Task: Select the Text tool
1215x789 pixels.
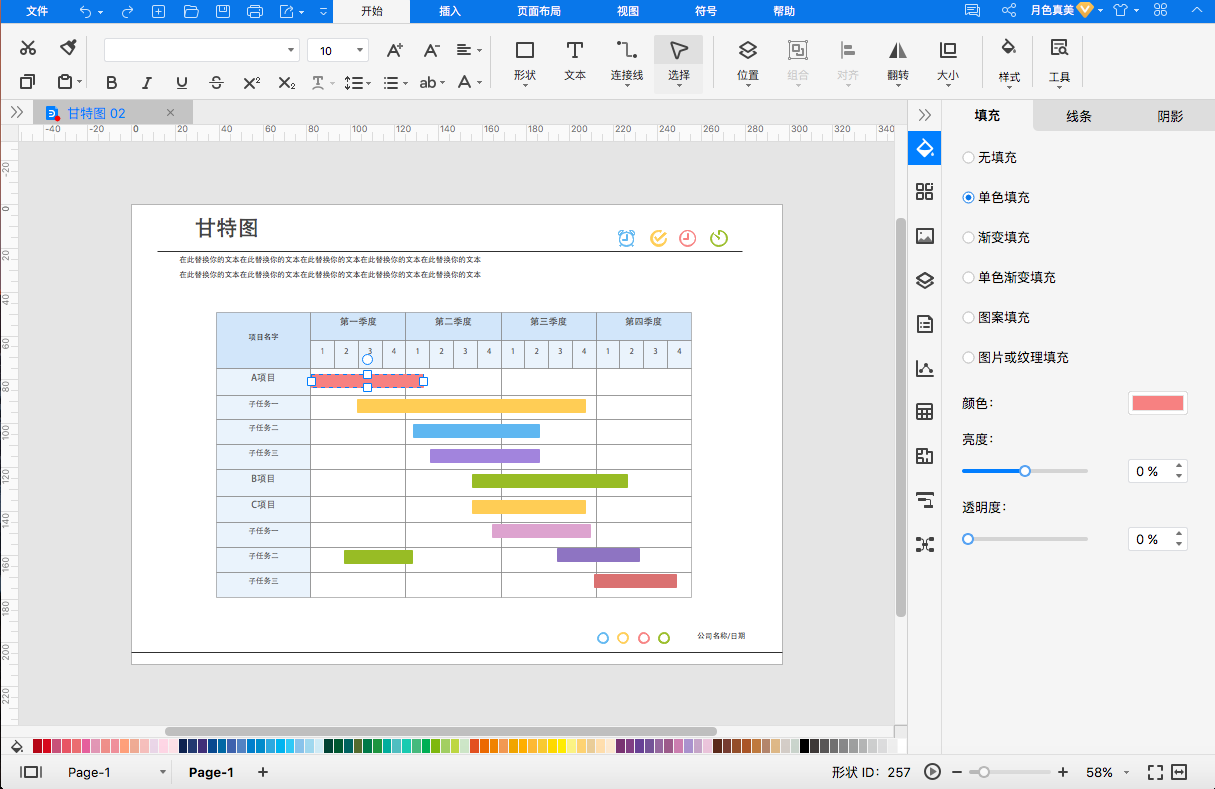Action: coord(575,60)
